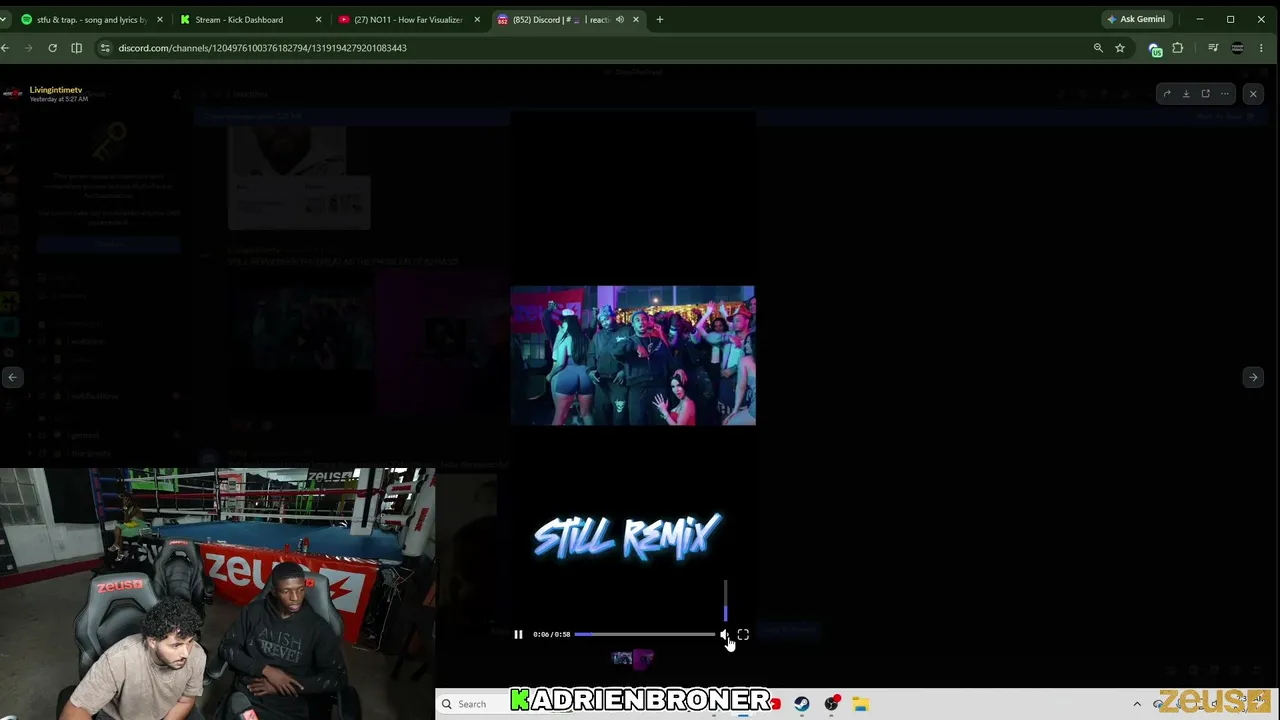Open the browser Extensions menu

click(x=1178, y=47)
